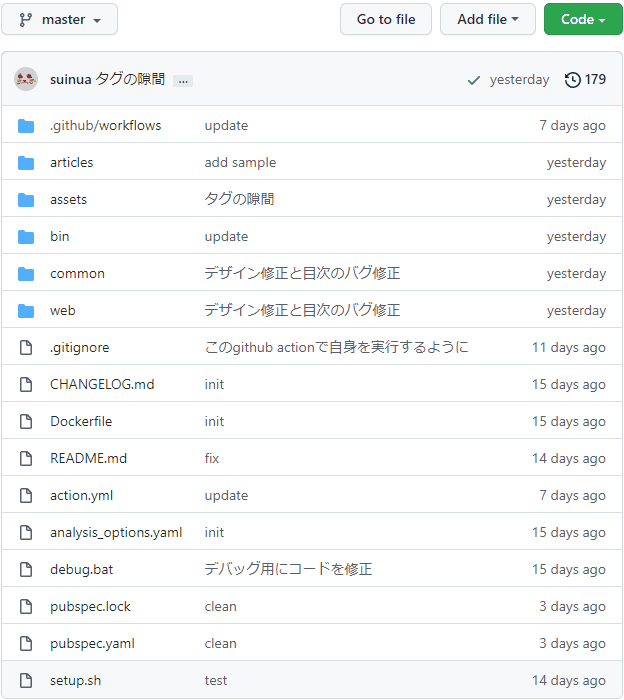This screenshot has height=700, width=624.
Task: Open the 179 commits history link
Action: (585, 79)
